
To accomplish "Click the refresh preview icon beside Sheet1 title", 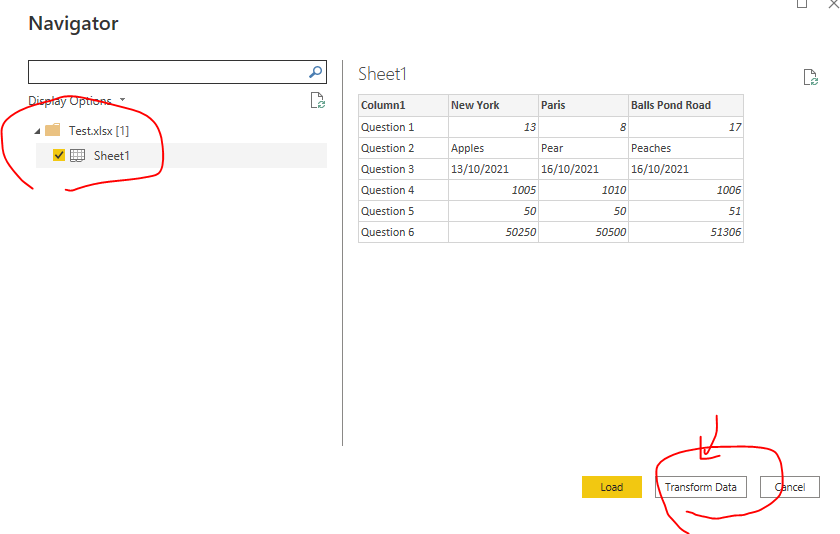I will [811, 77].
